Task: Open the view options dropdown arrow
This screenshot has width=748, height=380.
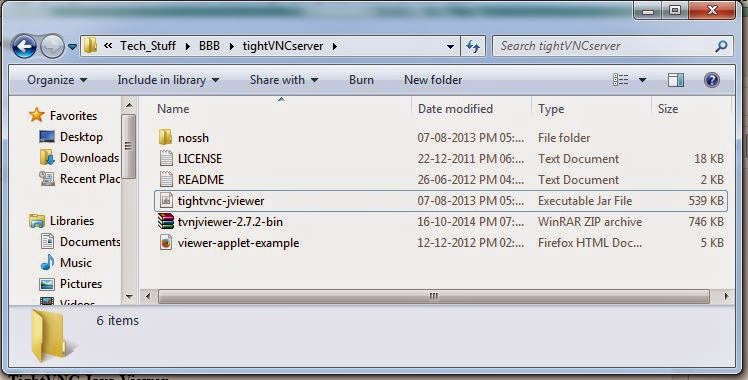Action: click(x=642, y=80)
